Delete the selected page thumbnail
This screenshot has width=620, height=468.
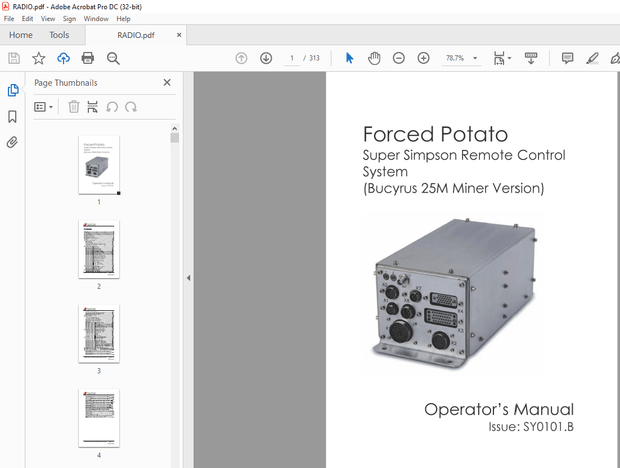(x=74, y=107)
